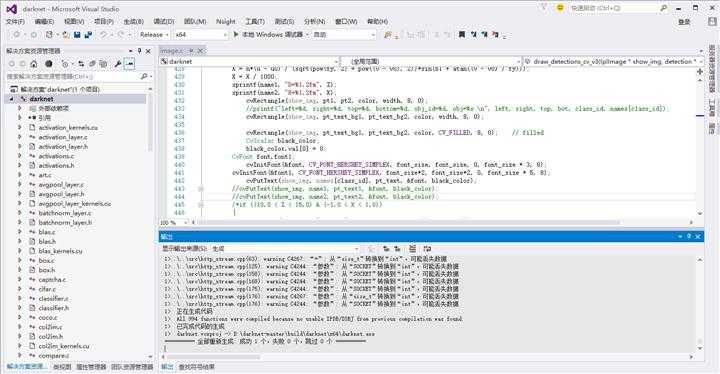Image resolution: width=720 pixels, height=374 pixels.
Task: Open the debugger target dropdown arrow
Action: coord(307,34)
